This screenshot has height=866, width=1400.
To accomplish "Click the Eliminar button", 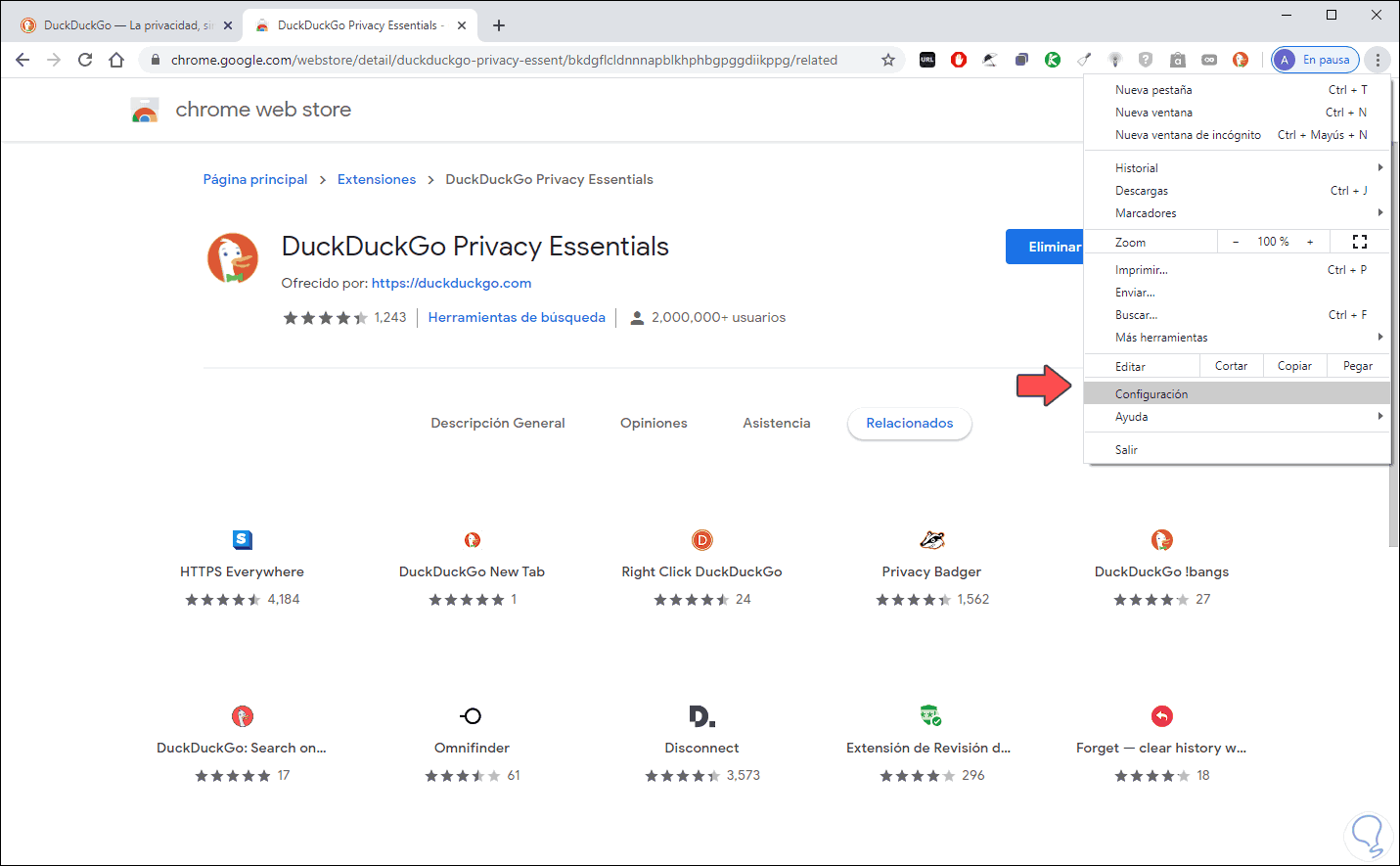I will click(x=1048, y=247).
